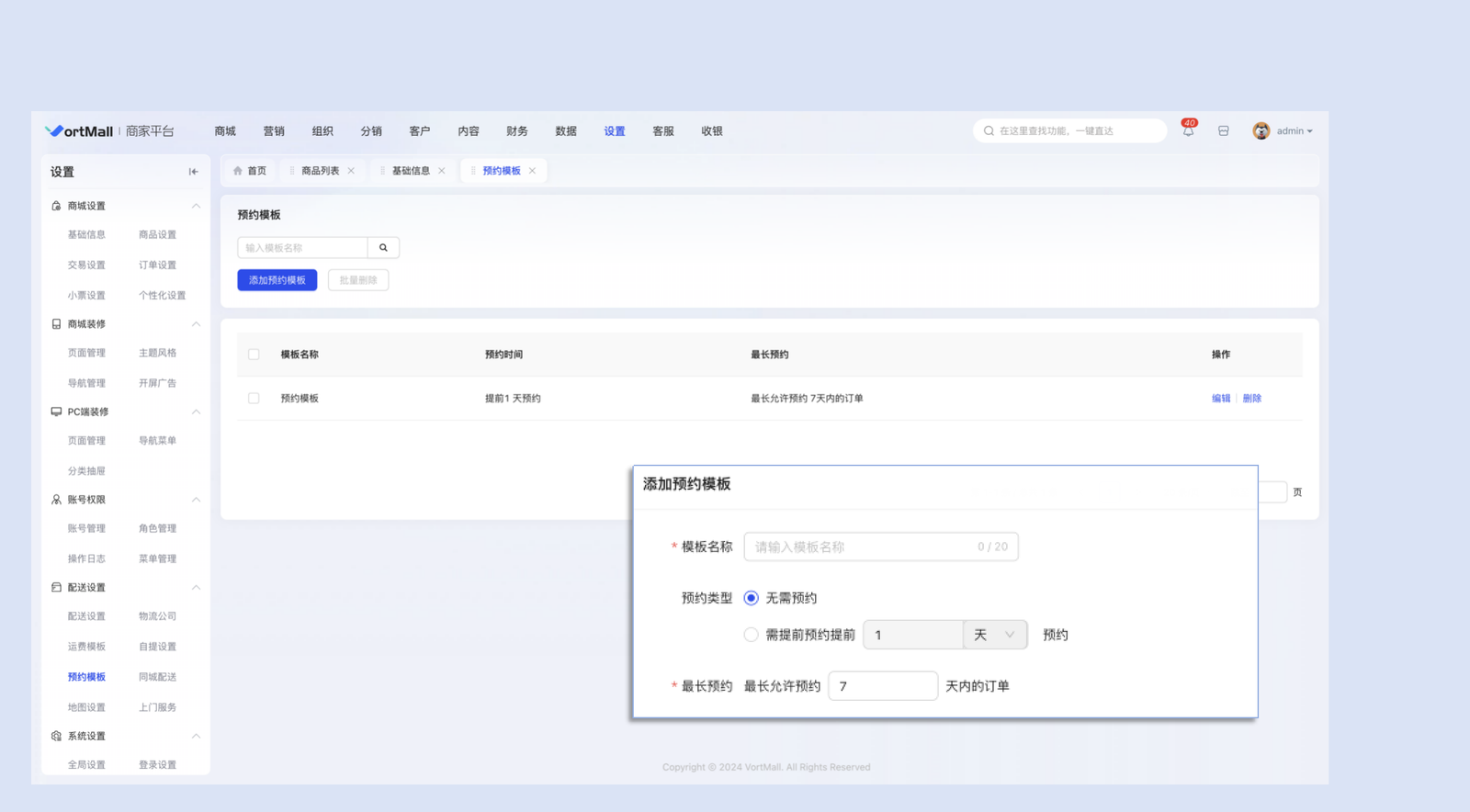Open the 天 unit dropdown
Image resolution: width=1470 pixels, height=812 pixels.
(x=995, y=635)
